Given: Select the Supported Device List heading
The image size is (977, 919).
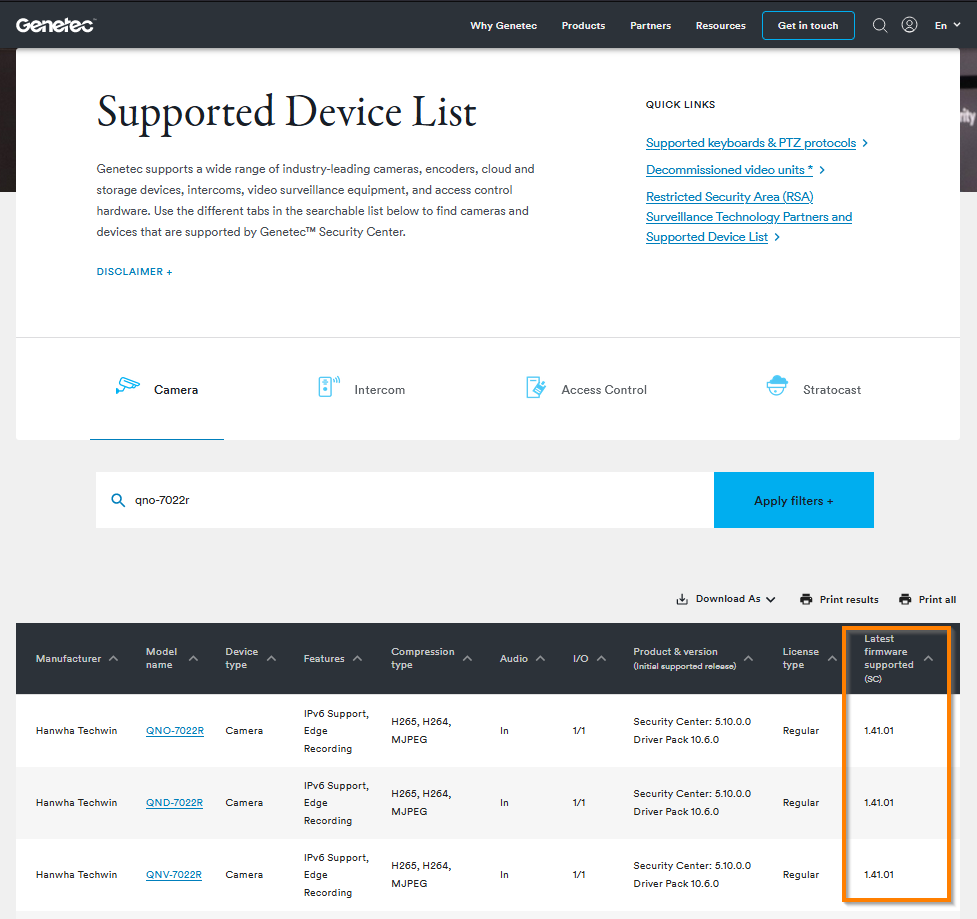Looking at the screenshot, I should coord(287,112).
